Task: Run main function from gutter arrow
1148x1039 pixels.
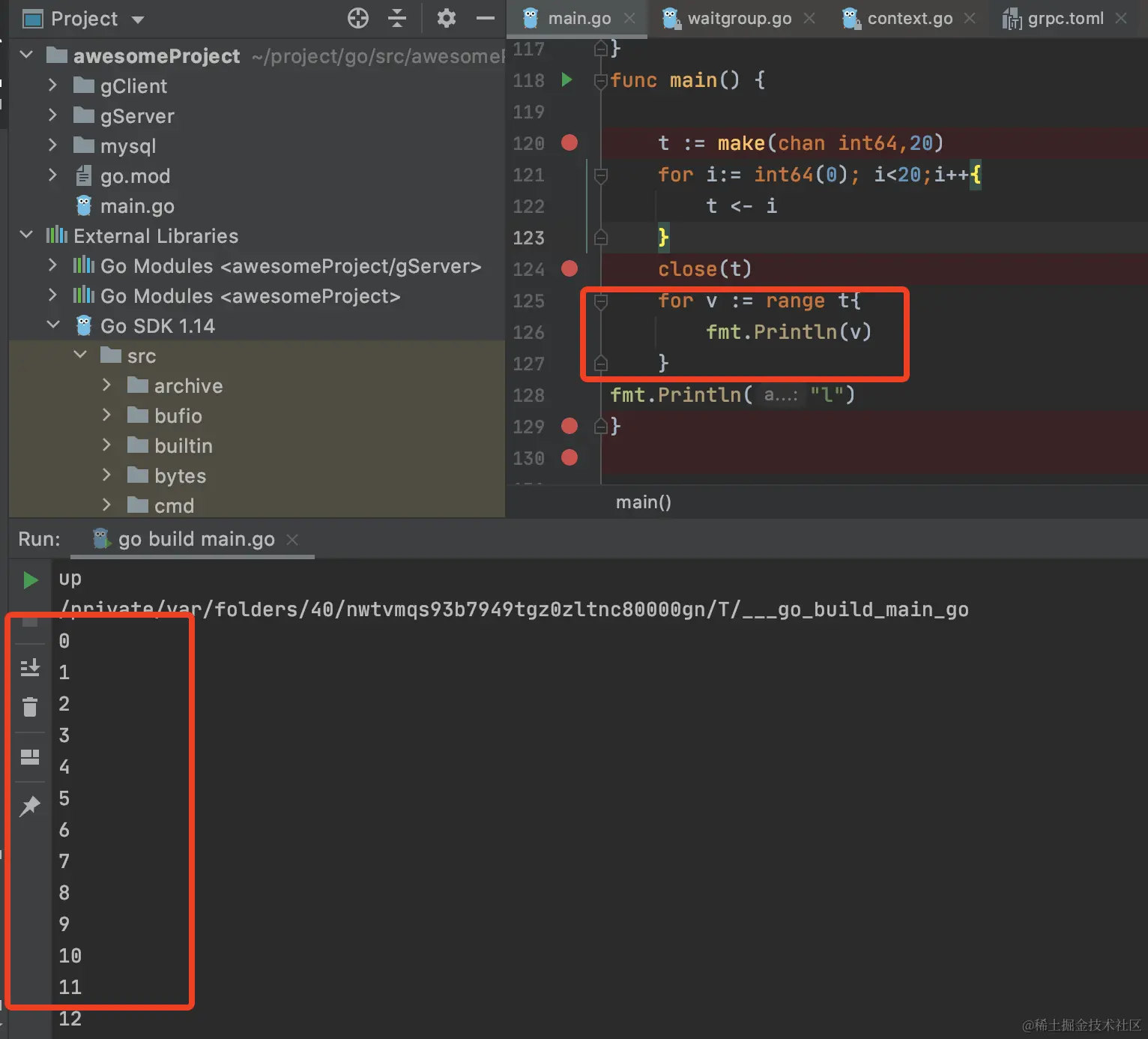Action: click(567, 79)
